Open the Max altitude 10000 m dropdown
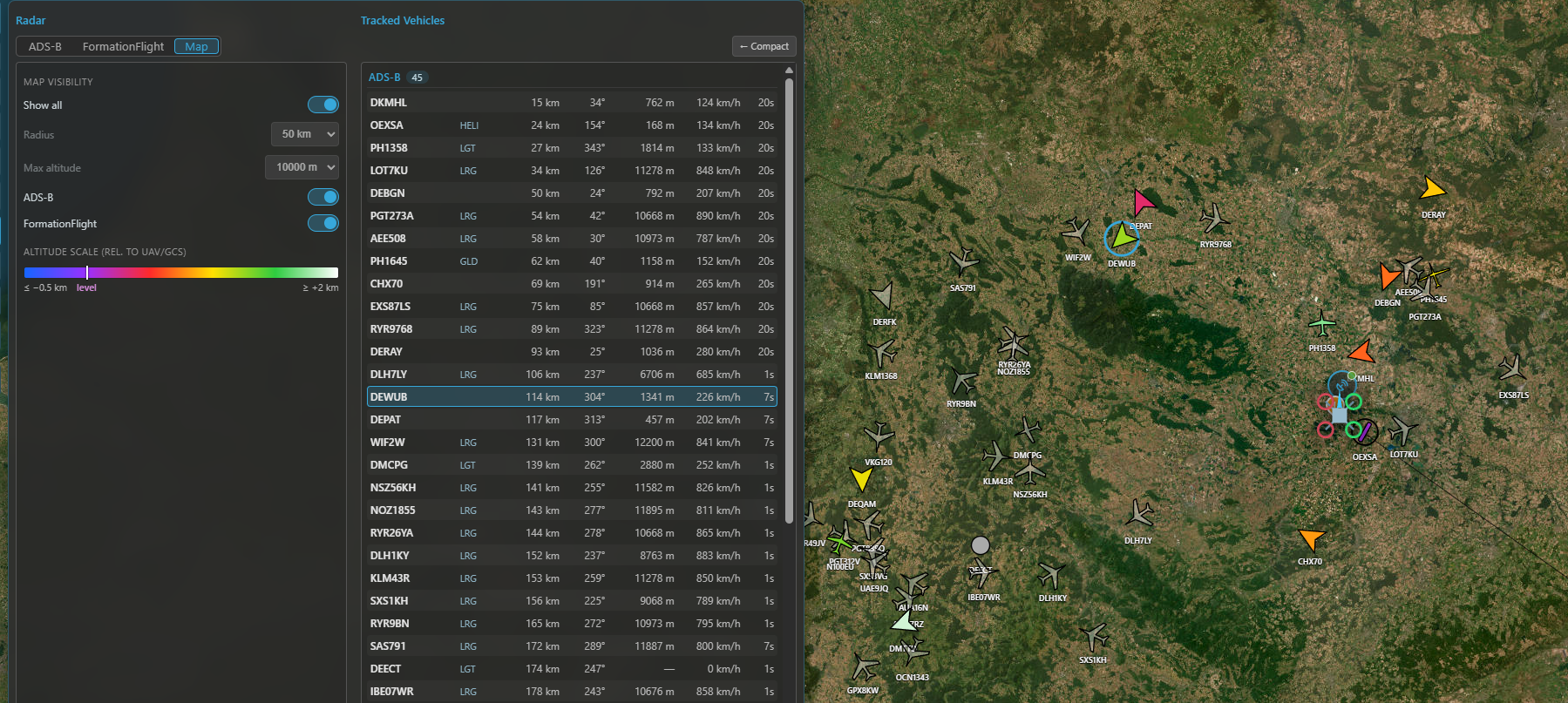Image resolution: width=1568 pixels, height=703 pixels. click(302, 167)
